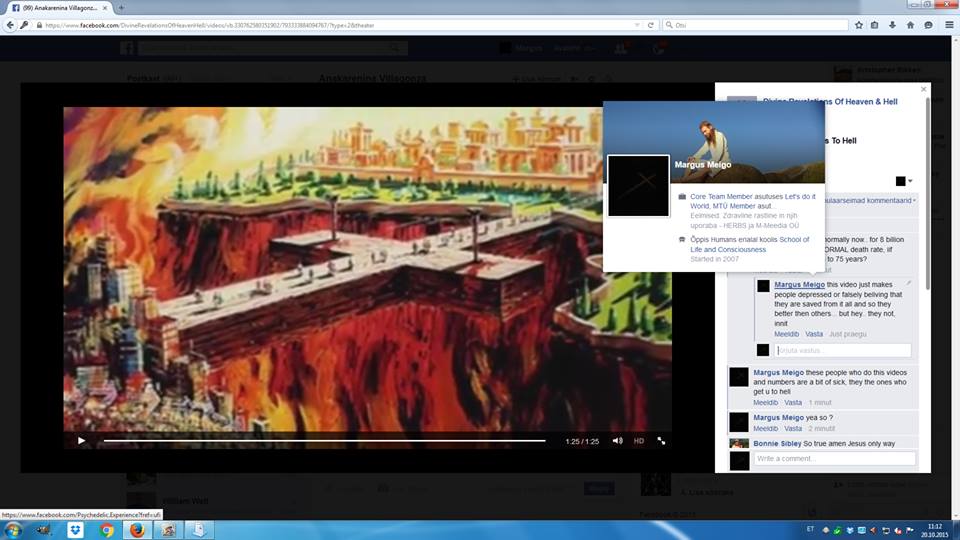Like the 'yea so ?' comment
The width and height of the screenshot is (960, 540).
(765, 429)
